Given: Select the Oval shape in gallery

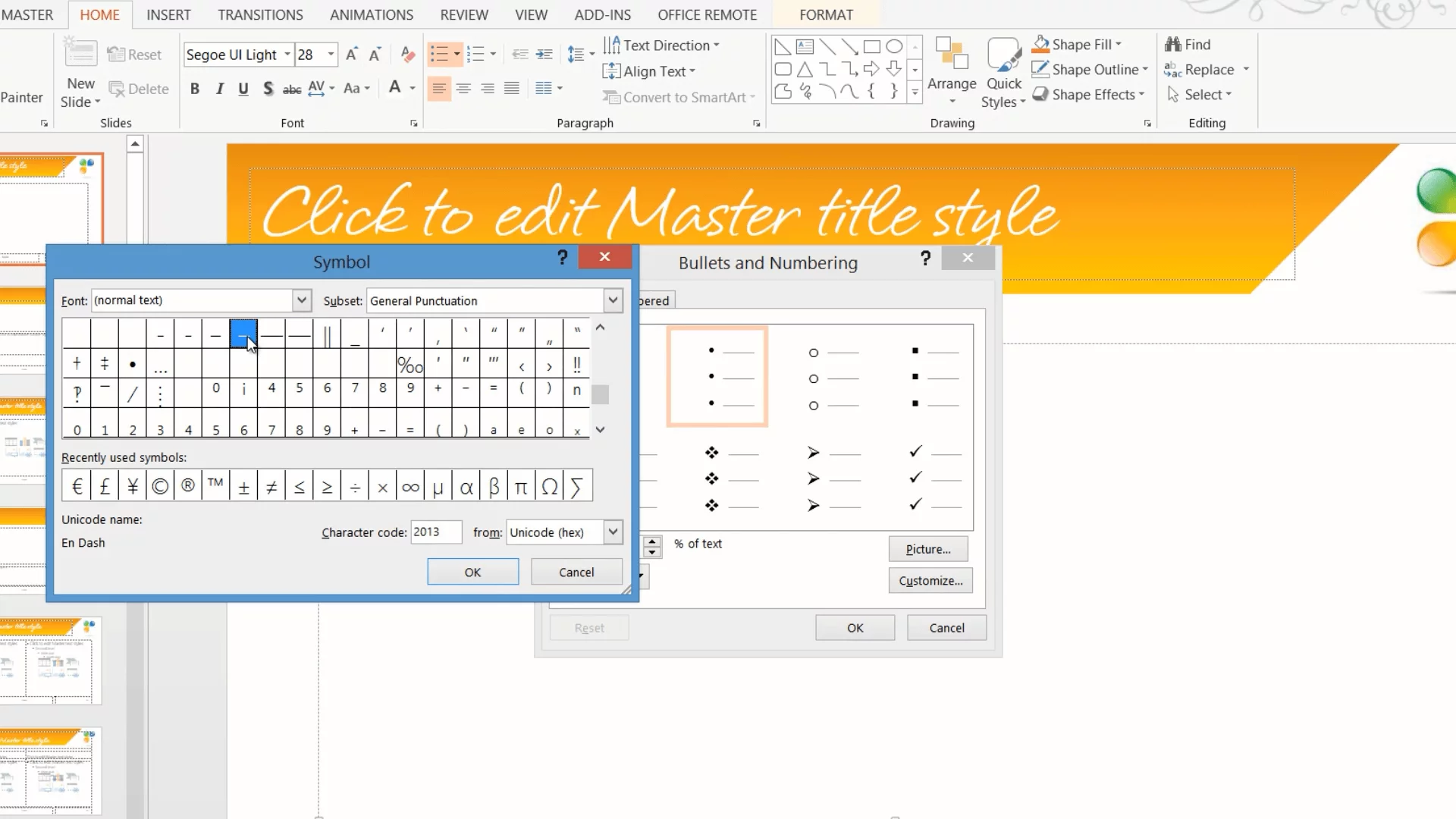Looking at the screenshot, I should coord(894,47).
